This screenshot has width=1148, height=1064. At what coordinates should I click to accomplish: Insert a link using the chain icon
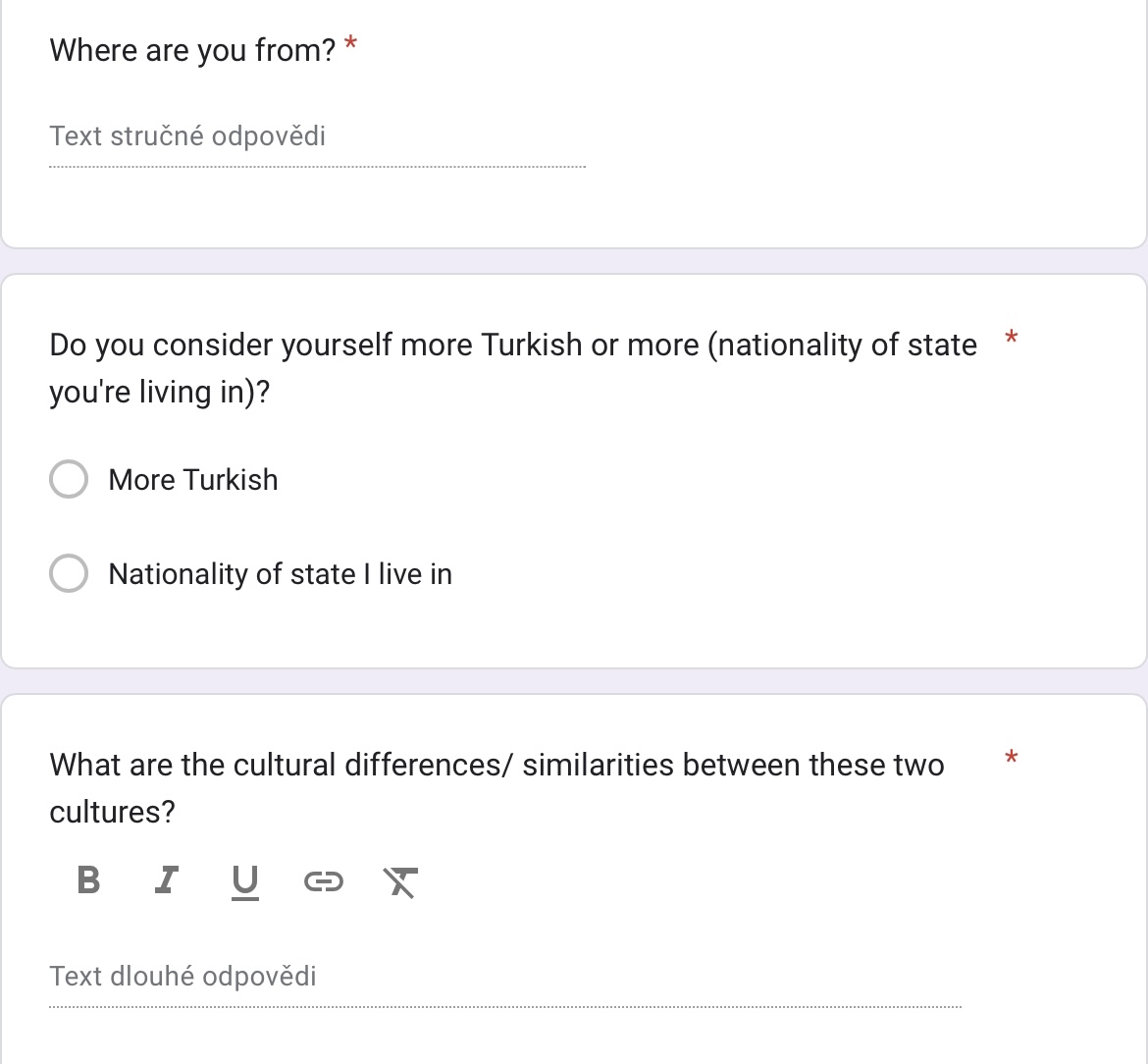323,880
